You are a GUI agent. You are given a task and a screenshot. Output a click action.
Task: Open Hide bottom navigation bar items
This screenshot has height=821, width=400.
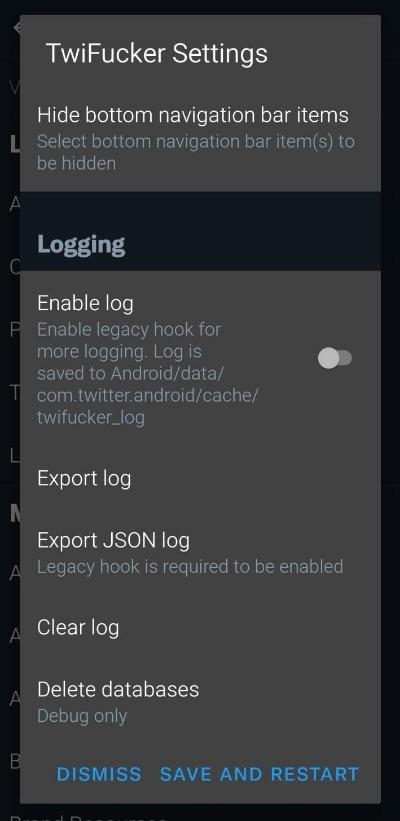coord(200,139)
